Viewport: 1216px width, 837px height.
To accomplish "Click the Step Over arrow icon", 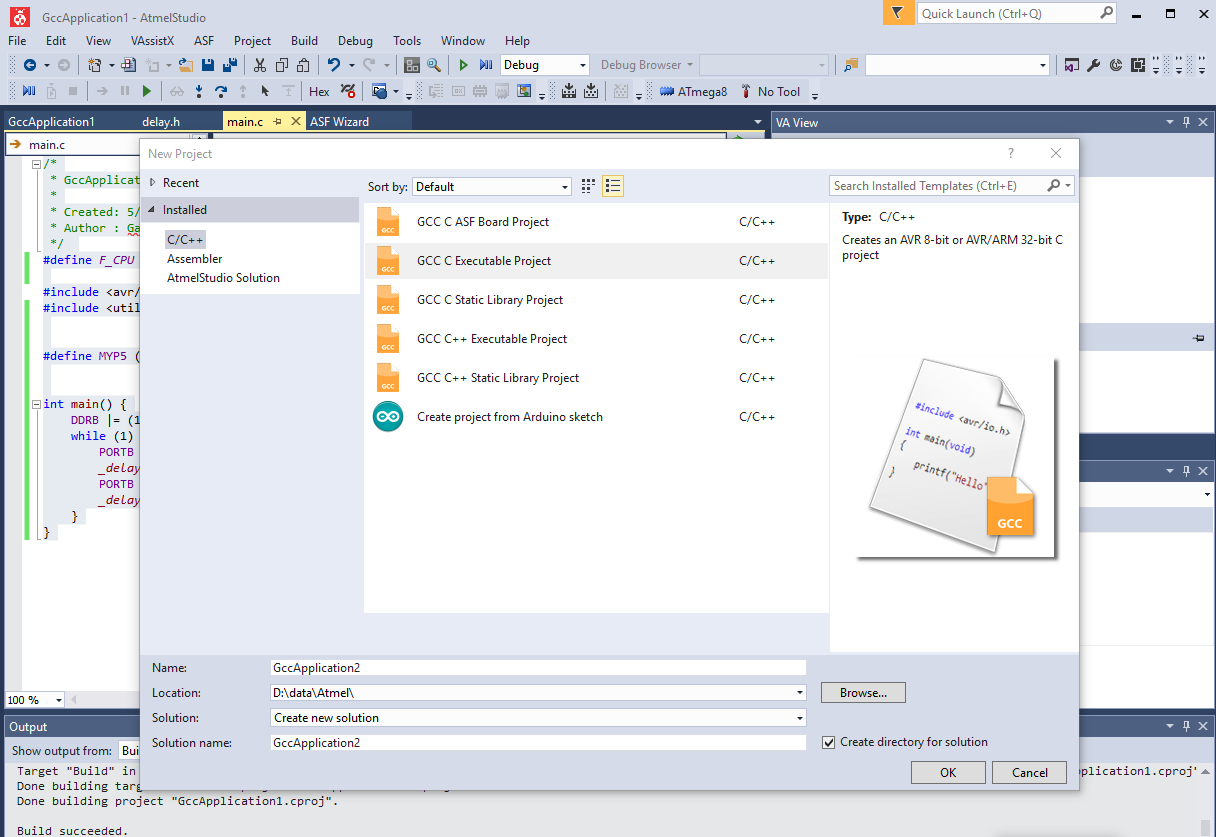I will [221, 91].
